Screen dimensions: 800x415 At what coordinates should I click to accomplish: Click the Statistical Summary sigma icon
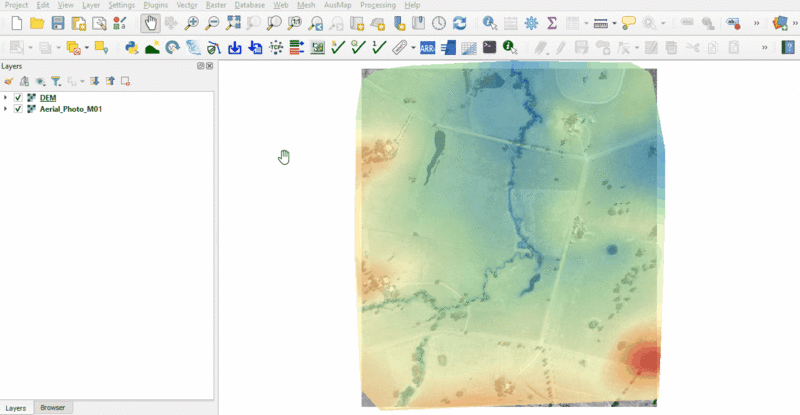pos(551,22)
